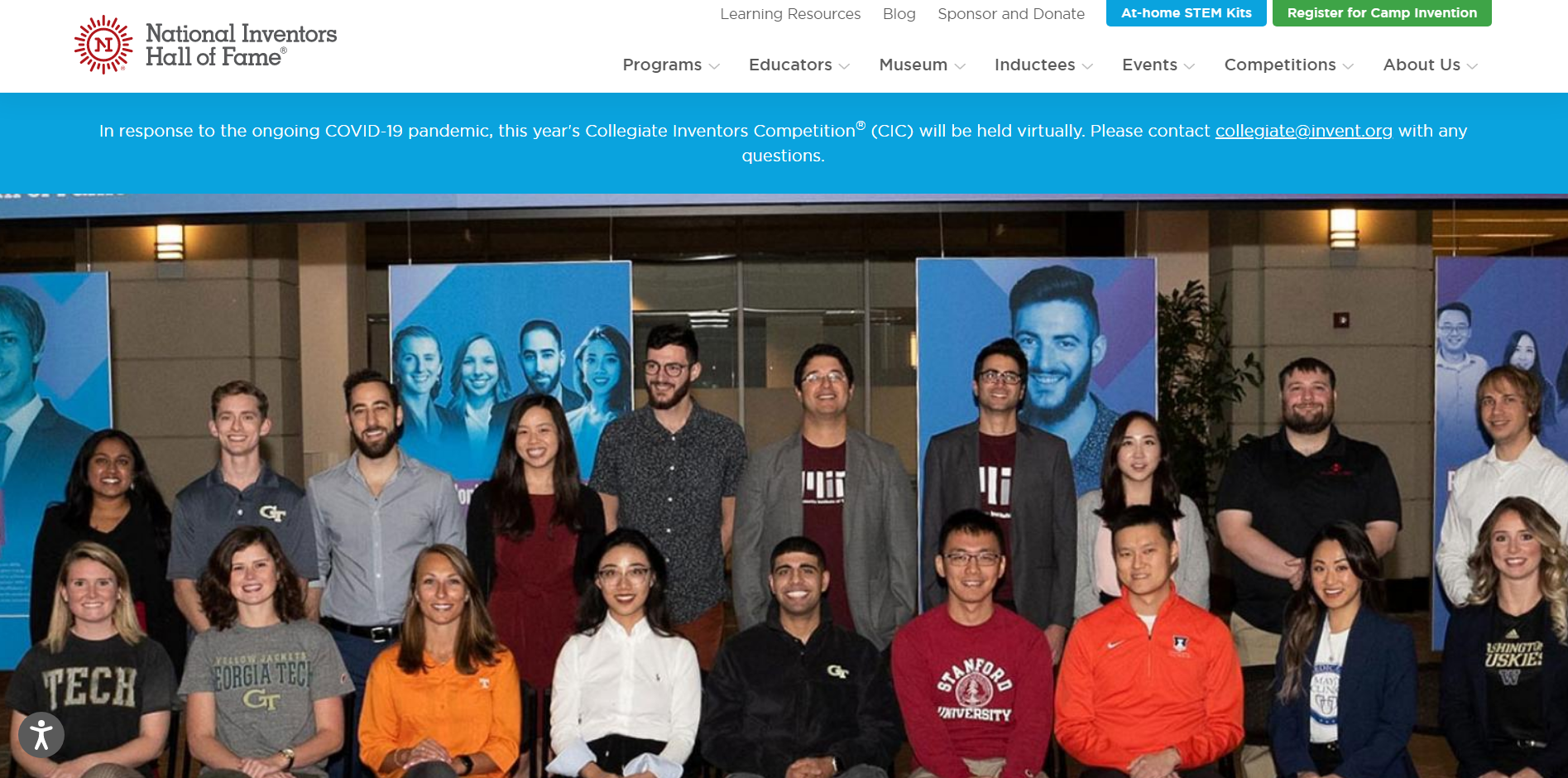
Task: Expand the Museum dropdown chevron
Action: 960,66
